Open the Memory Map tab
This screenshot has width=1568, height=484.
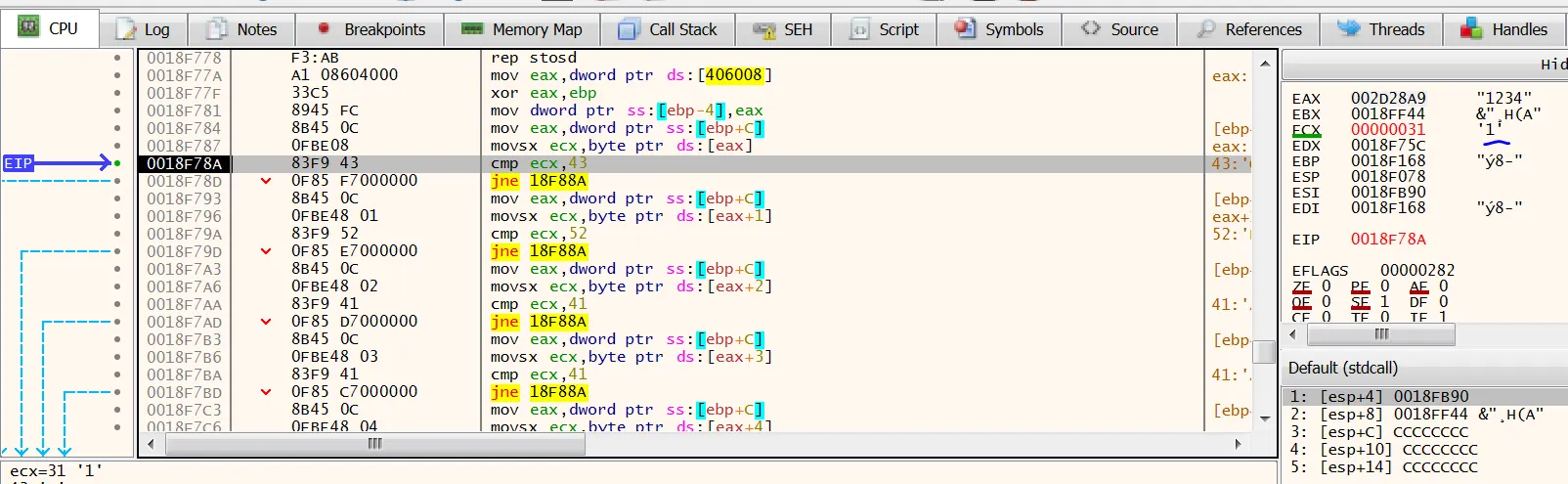pyautogui.click(x=522, y=29)
